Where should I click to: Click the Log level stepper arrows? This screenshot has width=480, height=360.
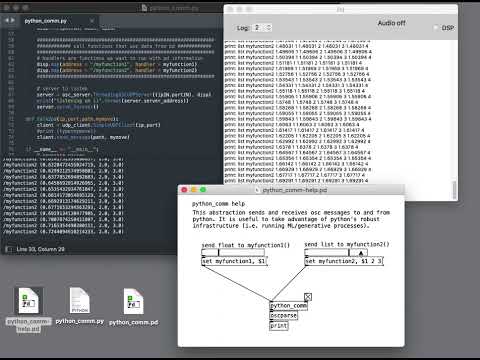[269, 28]
